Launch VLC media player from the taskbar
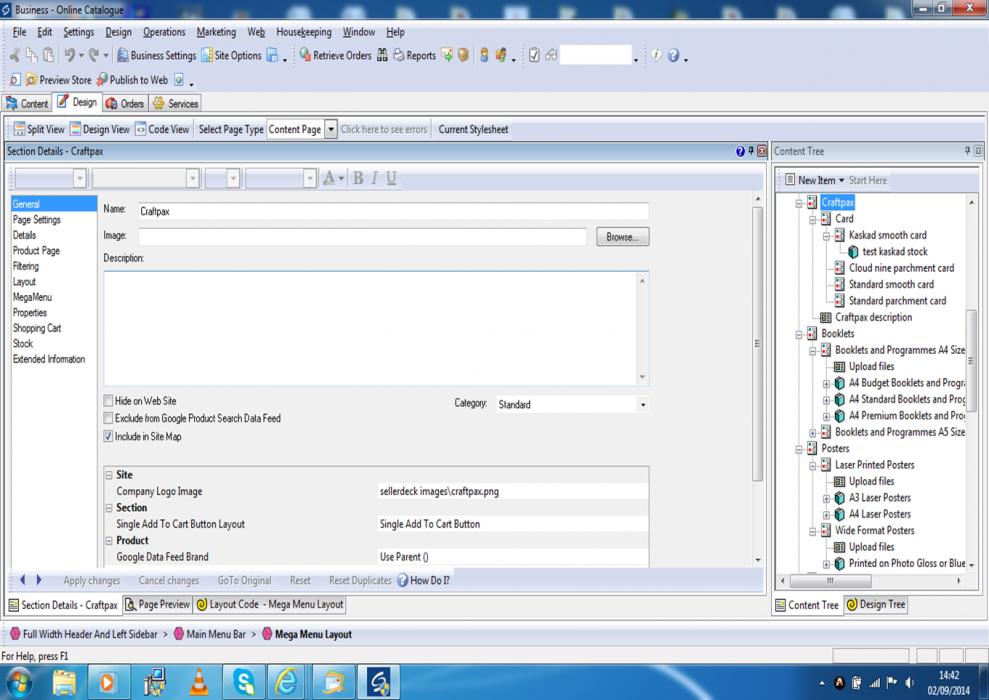989x700 pixels. 199,682
